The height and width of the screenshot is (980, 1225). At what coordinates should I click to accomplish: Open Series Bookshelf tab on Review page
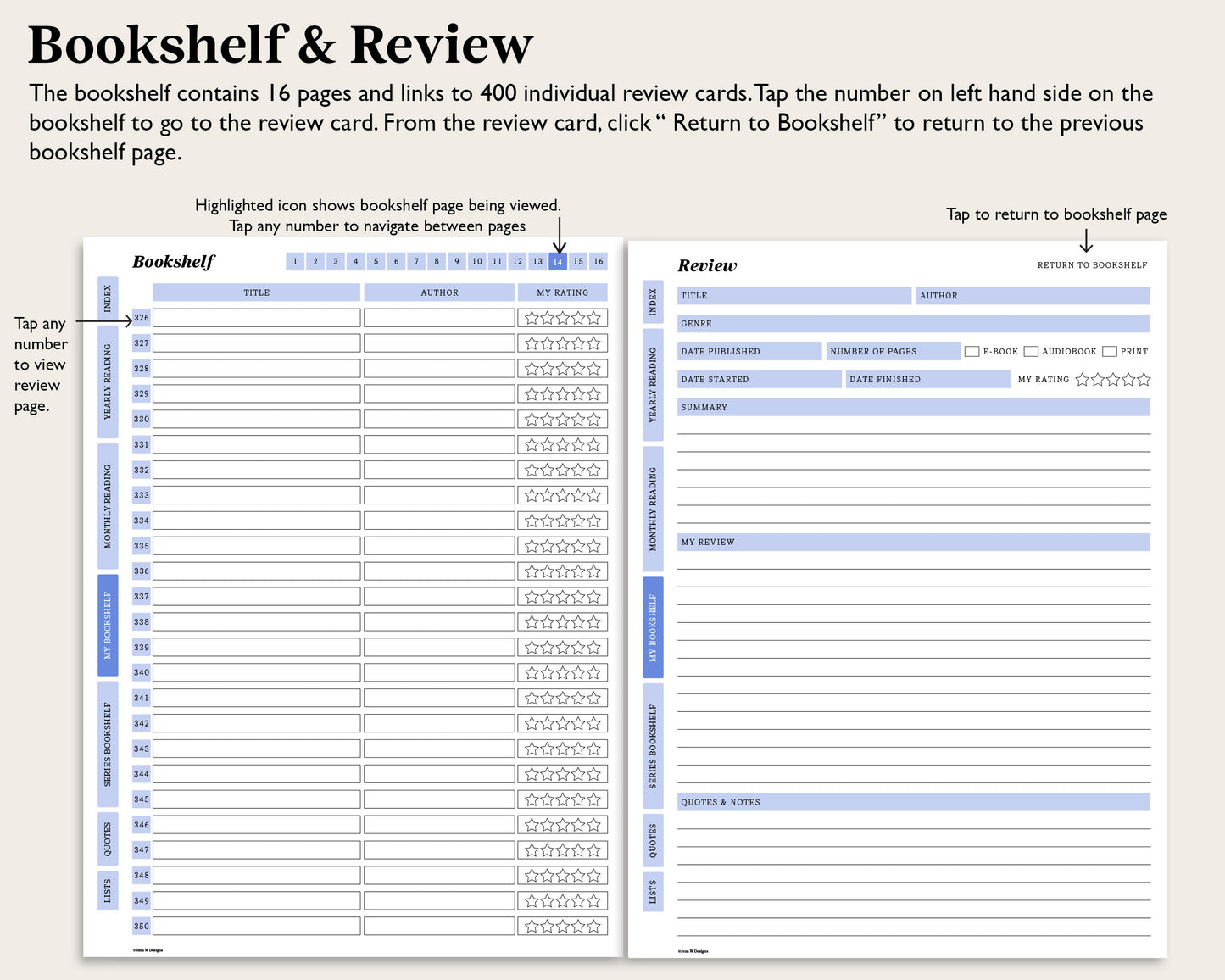(653, 746)
